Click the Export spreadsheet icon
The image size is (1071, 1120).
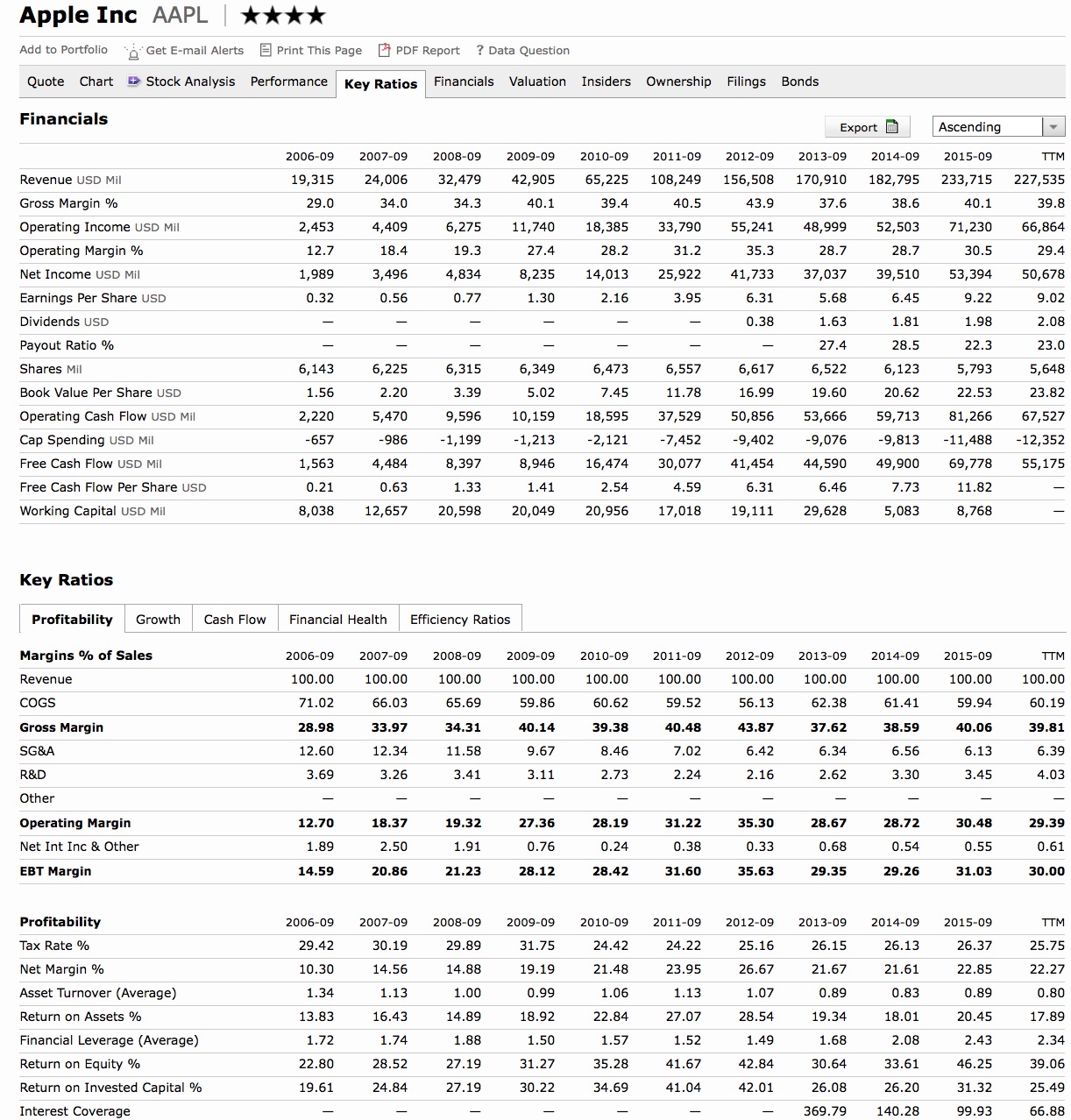(892, 127)
